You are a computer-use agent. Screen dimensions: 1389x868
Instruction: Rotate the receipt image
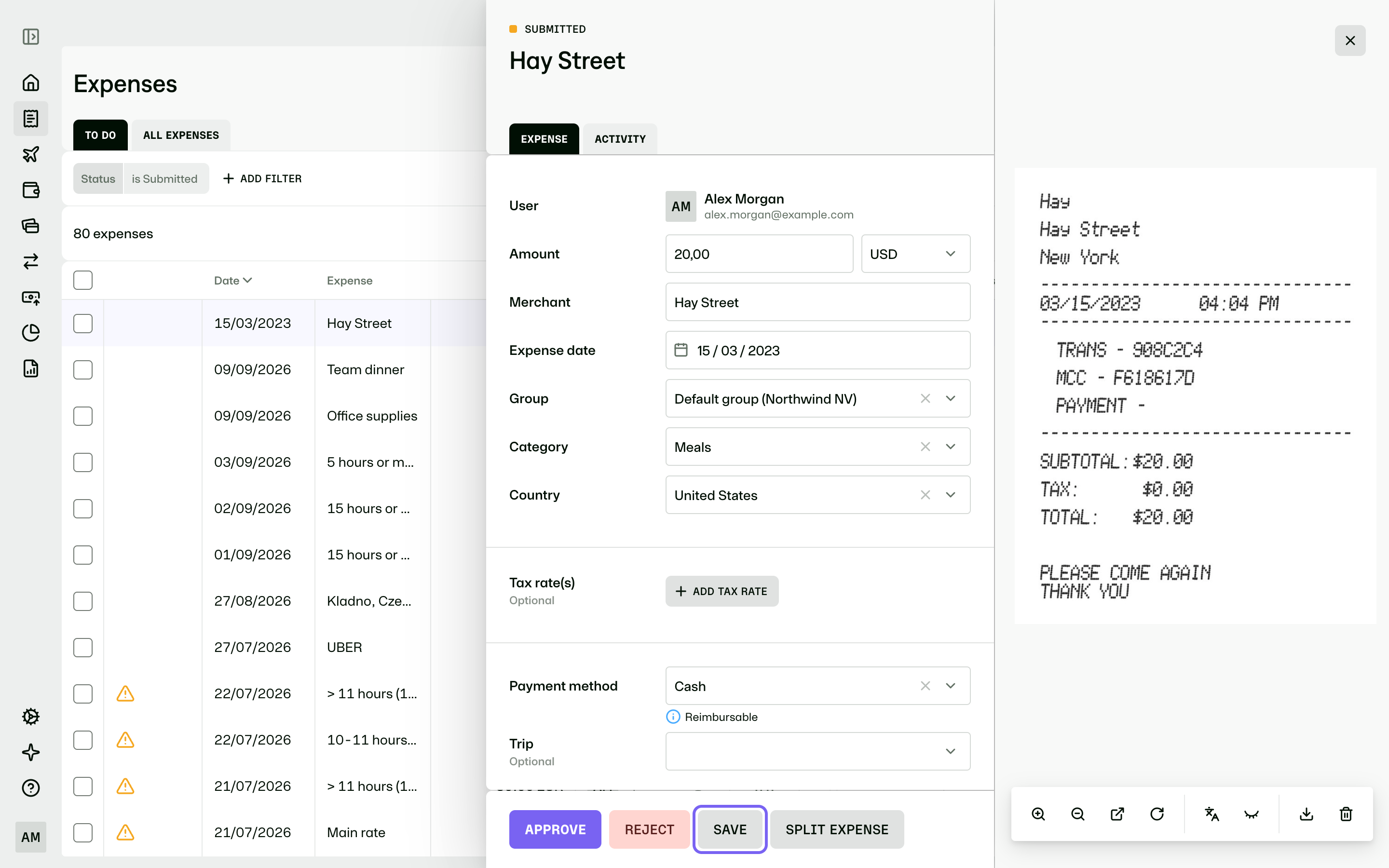click(1157, 814)
